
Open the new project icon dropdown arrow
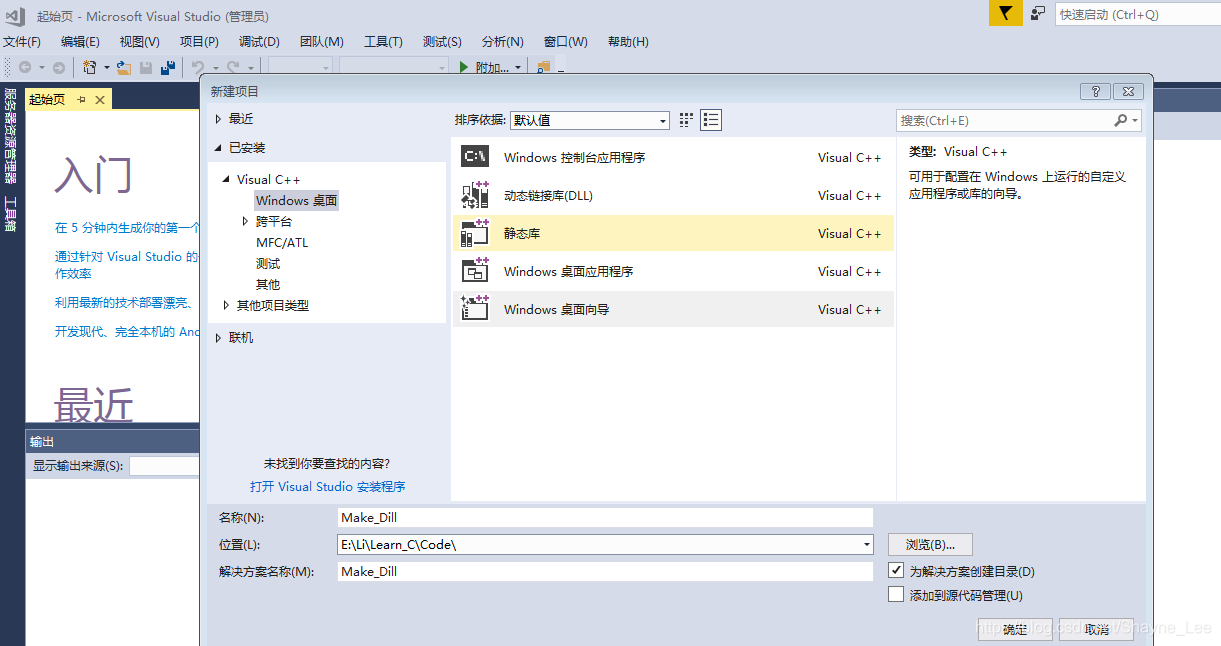[105, 67]
